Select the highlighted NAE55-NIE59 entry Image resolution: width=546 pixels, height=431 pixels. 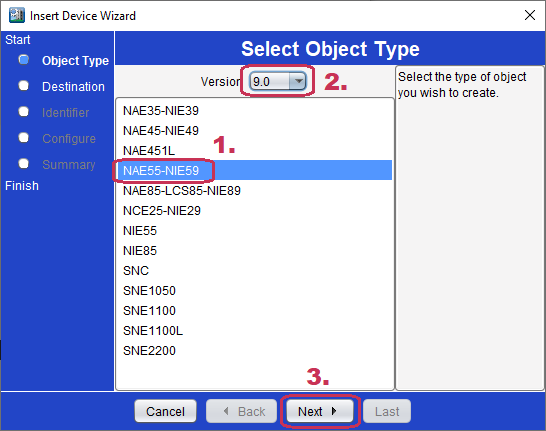point(255,170)
